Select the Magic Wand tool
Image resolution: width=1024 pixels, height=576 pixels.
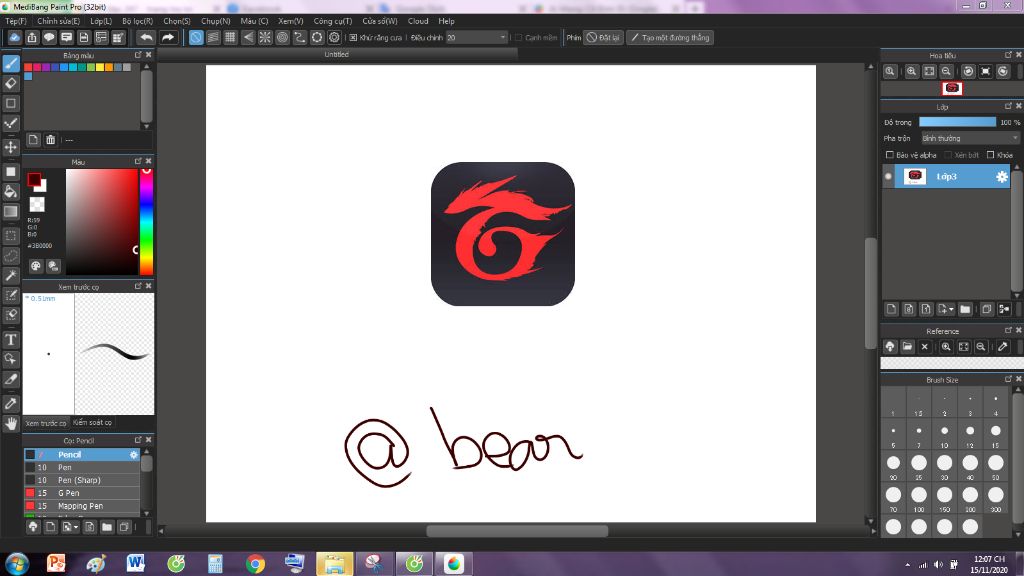11,276
